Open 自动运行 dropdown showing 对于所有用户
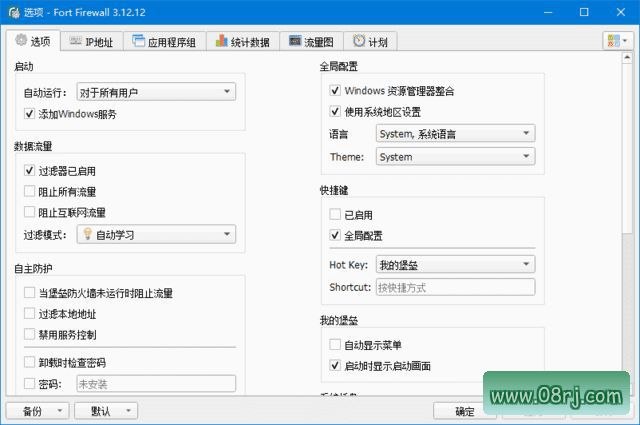The image size is (640, 425). [156, 92]
